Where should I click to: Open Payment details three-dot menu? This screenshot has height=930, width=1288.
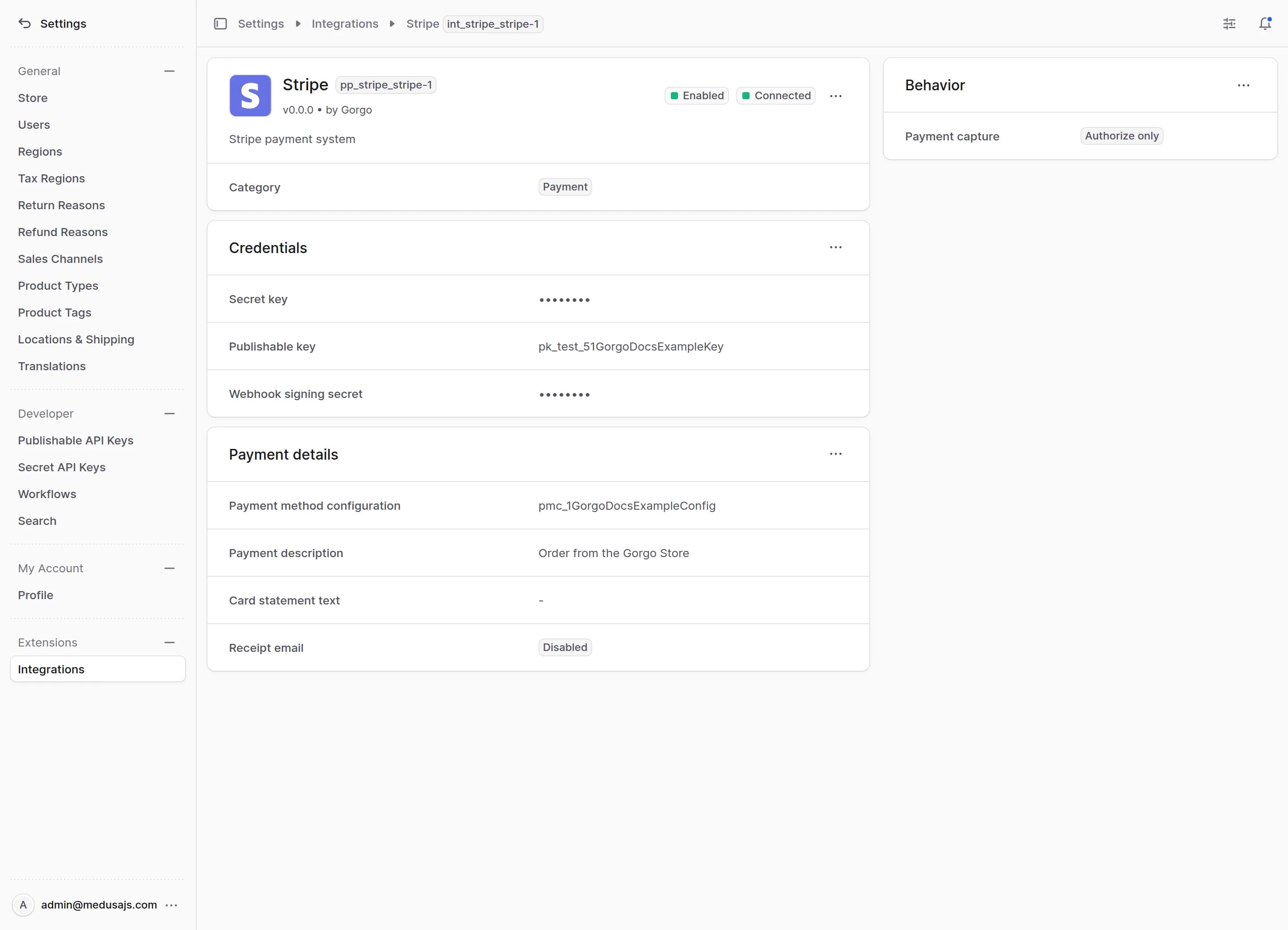point(836,454)
